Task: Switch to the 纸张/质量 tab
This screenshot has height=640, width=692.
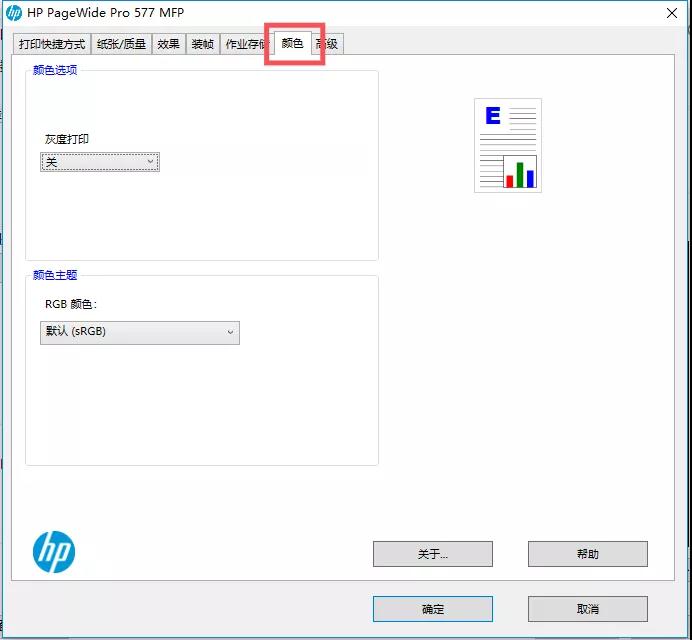Action: pyautogui.click(x=121, y=44)
